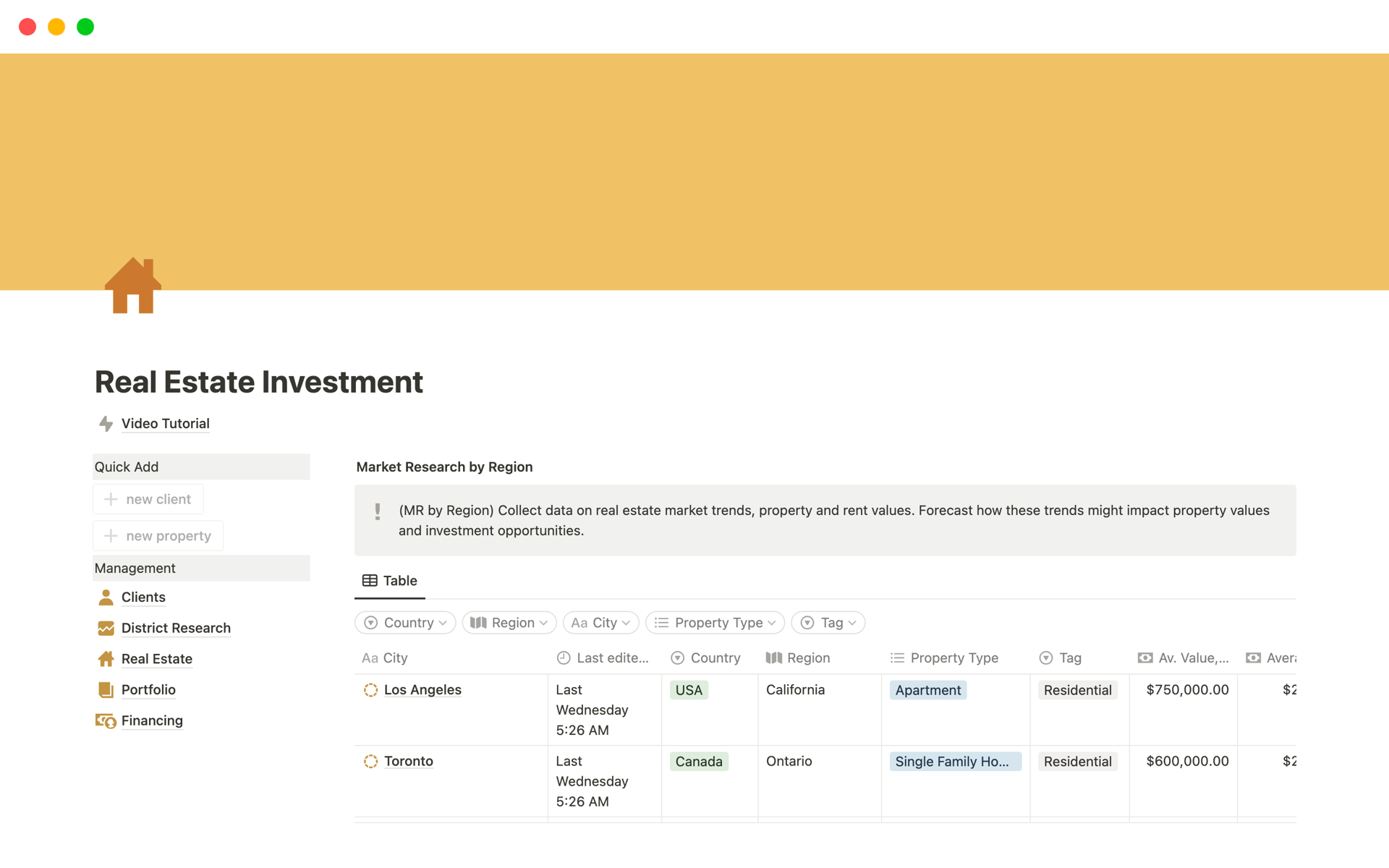Screen dimensions: 1389x868
Task: Select the Table view tab
Action: (x=390, y=581)
